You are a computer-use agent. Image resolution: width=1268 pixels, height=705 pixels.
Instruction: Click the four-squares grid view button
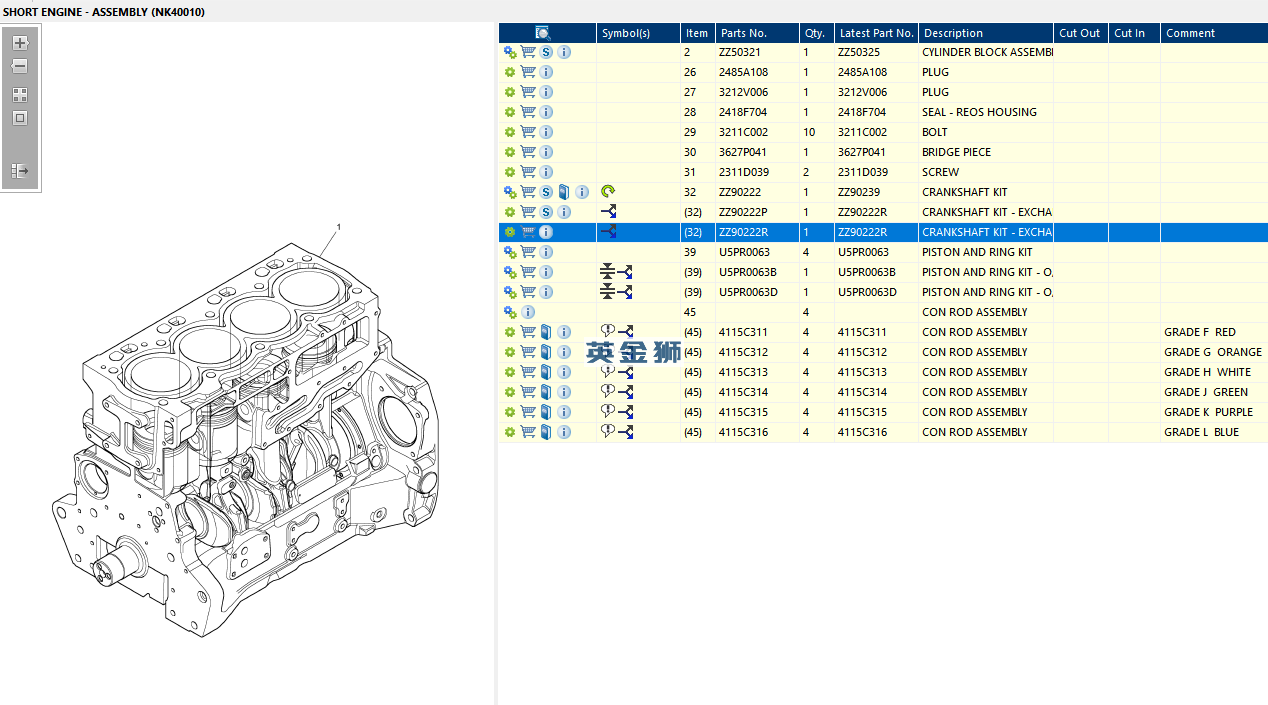(x=20, y=95)
